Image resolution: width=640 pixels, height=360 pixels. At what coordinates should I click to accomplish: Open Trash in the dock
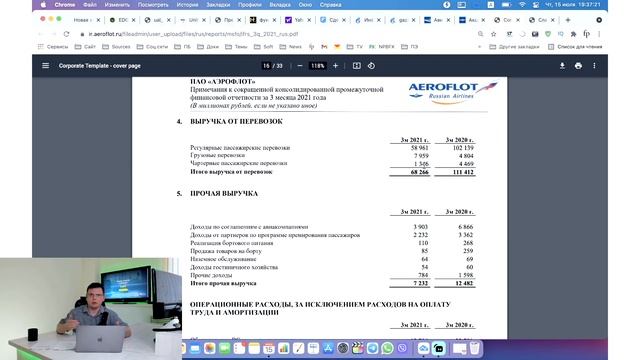point(474,348)
